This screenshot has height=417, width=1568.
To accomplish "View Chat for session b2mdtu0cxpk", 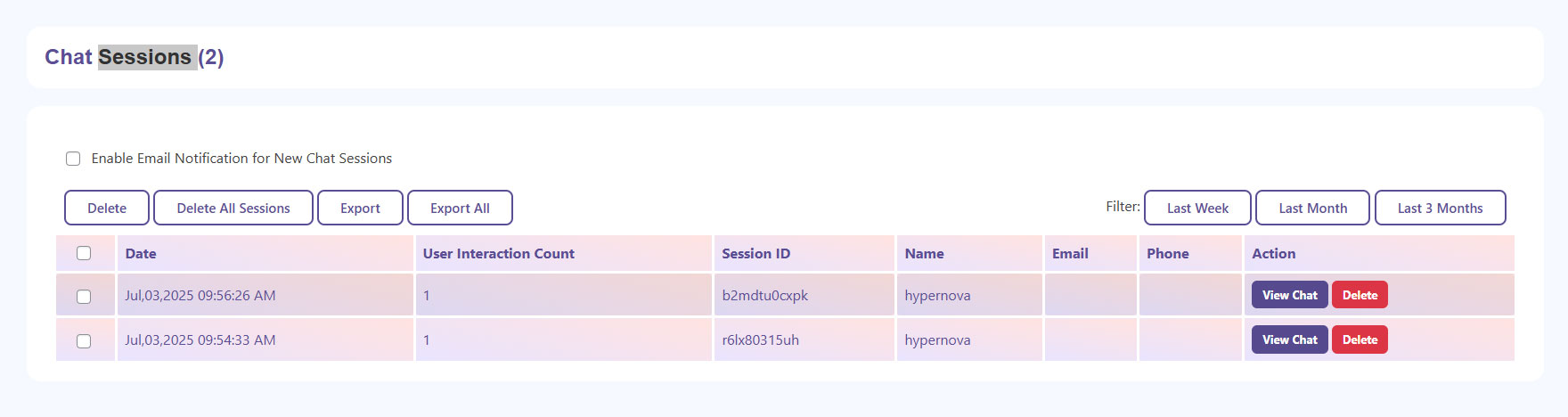I will pyautogui.click(x=1289, y=295).
